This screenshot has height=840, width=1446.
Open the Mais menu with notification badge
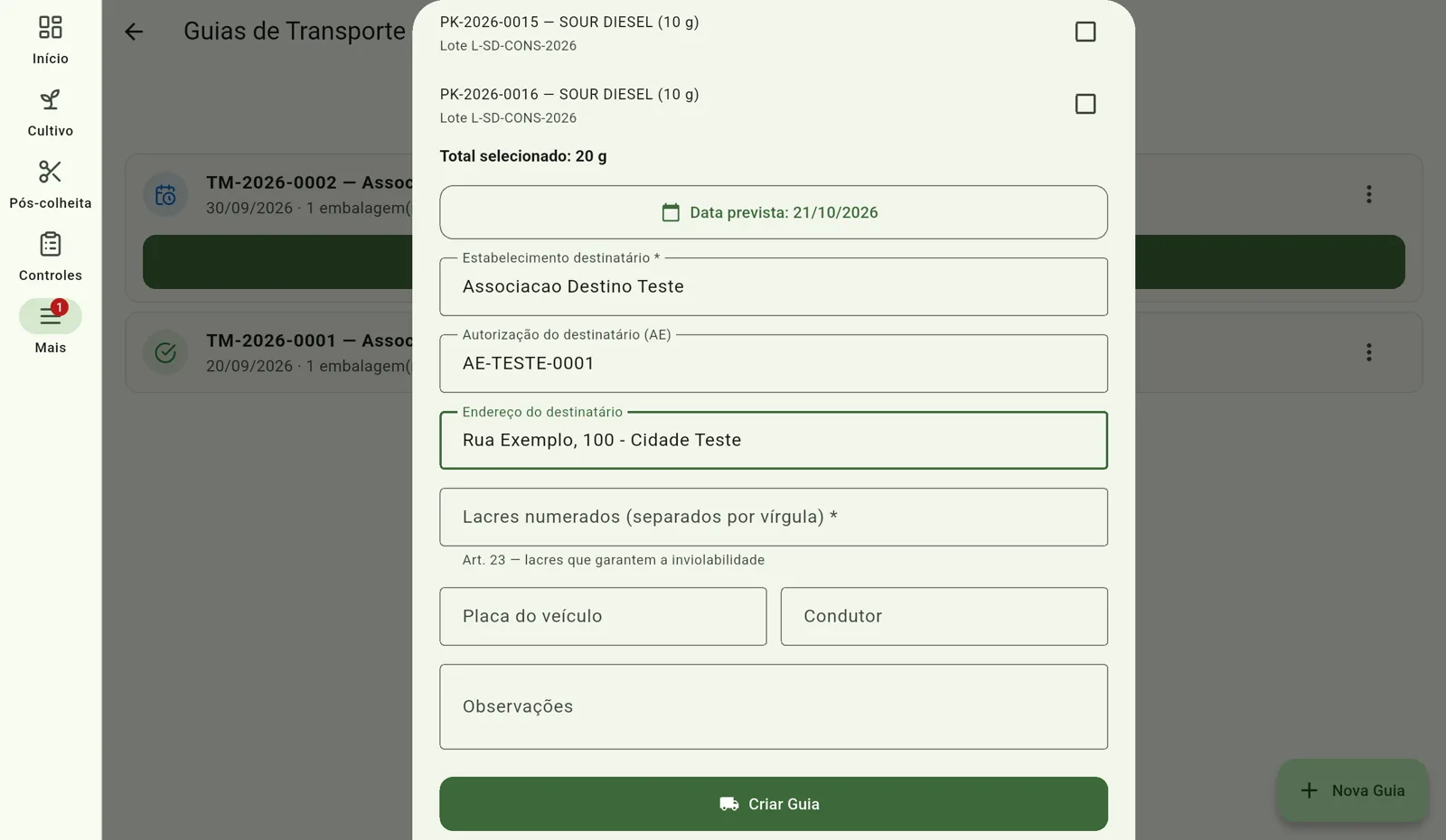51,316
